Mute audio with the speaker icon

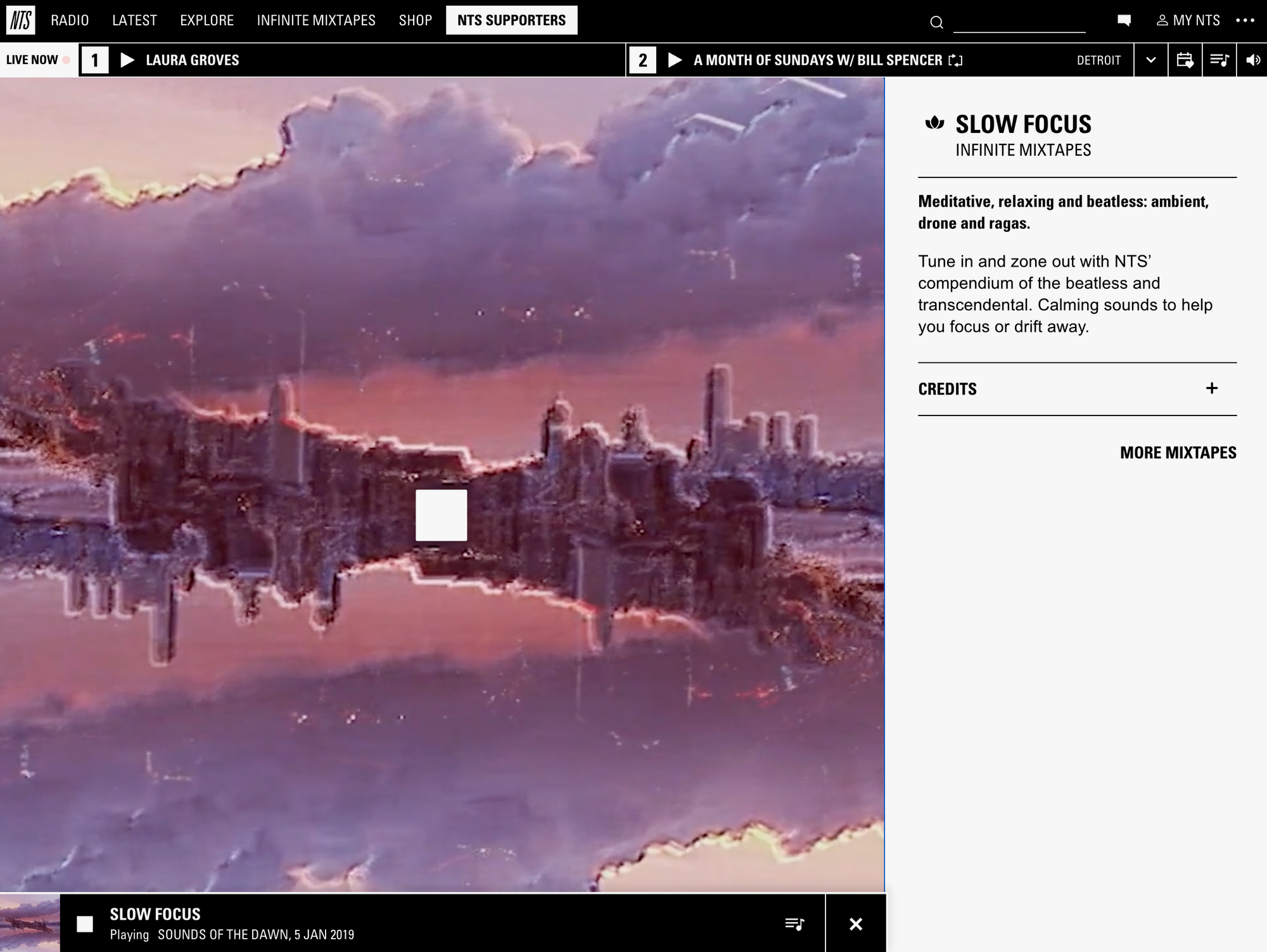[x=1252, y=60]
